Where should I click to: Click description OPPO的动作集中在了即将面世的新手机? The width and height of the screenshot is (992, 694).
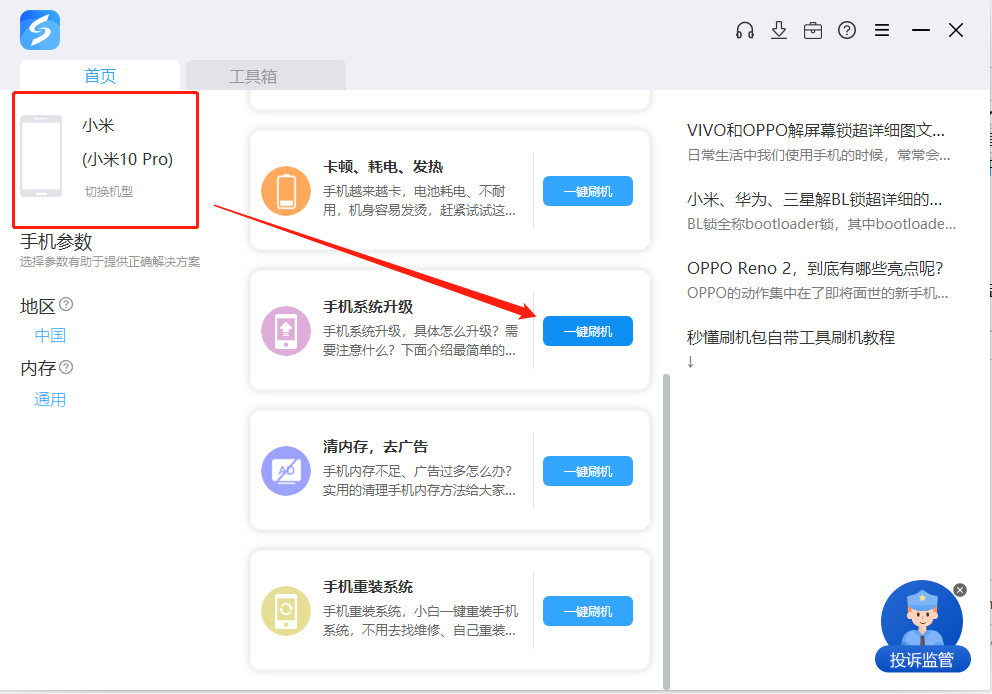817,293
